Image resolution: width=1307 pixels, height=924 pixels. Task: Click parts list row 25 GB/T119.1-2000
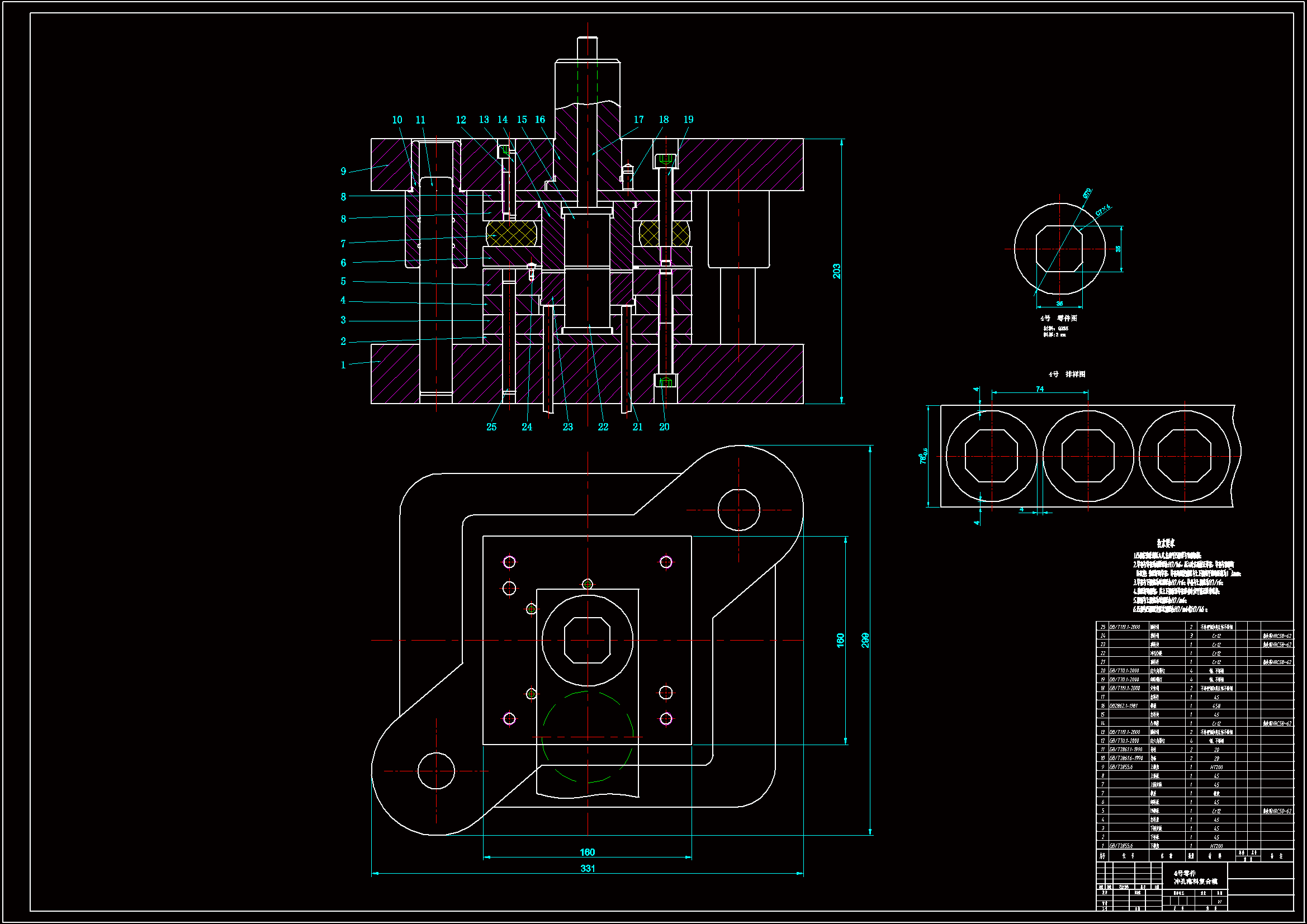[x=1124, y=627]
